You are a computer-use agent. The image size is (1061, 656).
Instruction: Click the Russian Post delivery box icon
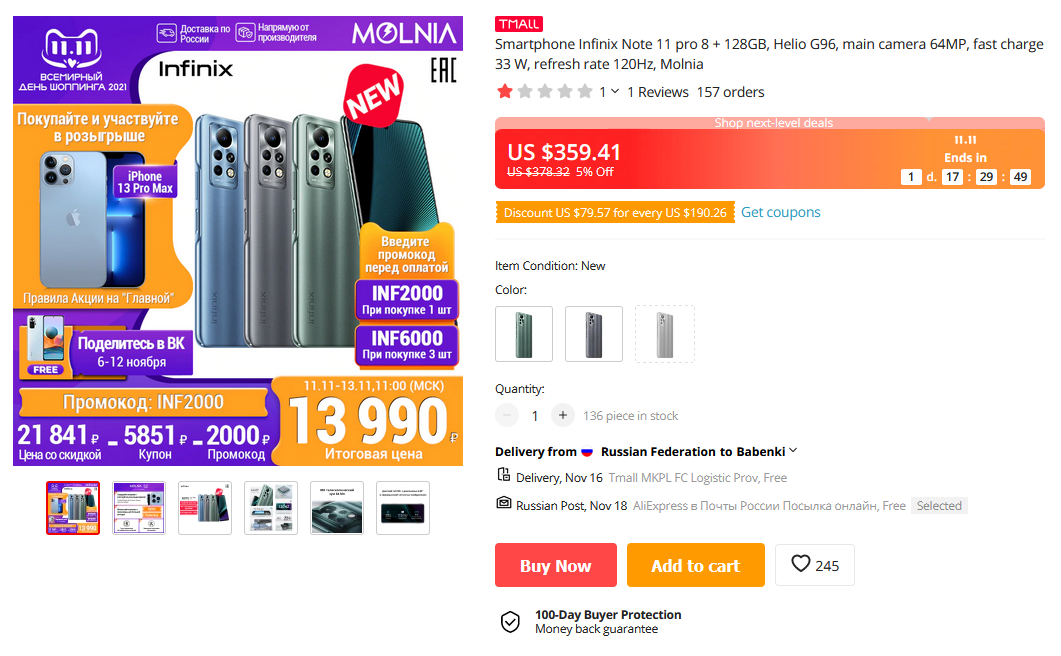point(504,503)
